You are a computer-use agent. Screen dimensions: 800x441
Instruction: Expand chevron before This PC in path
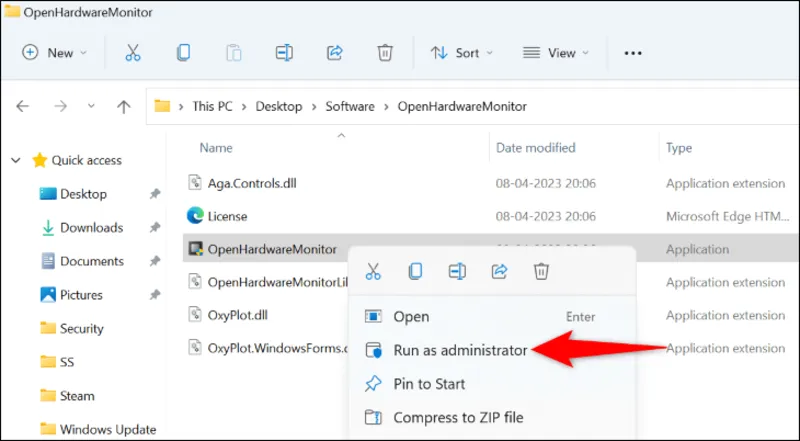(181, 107)
